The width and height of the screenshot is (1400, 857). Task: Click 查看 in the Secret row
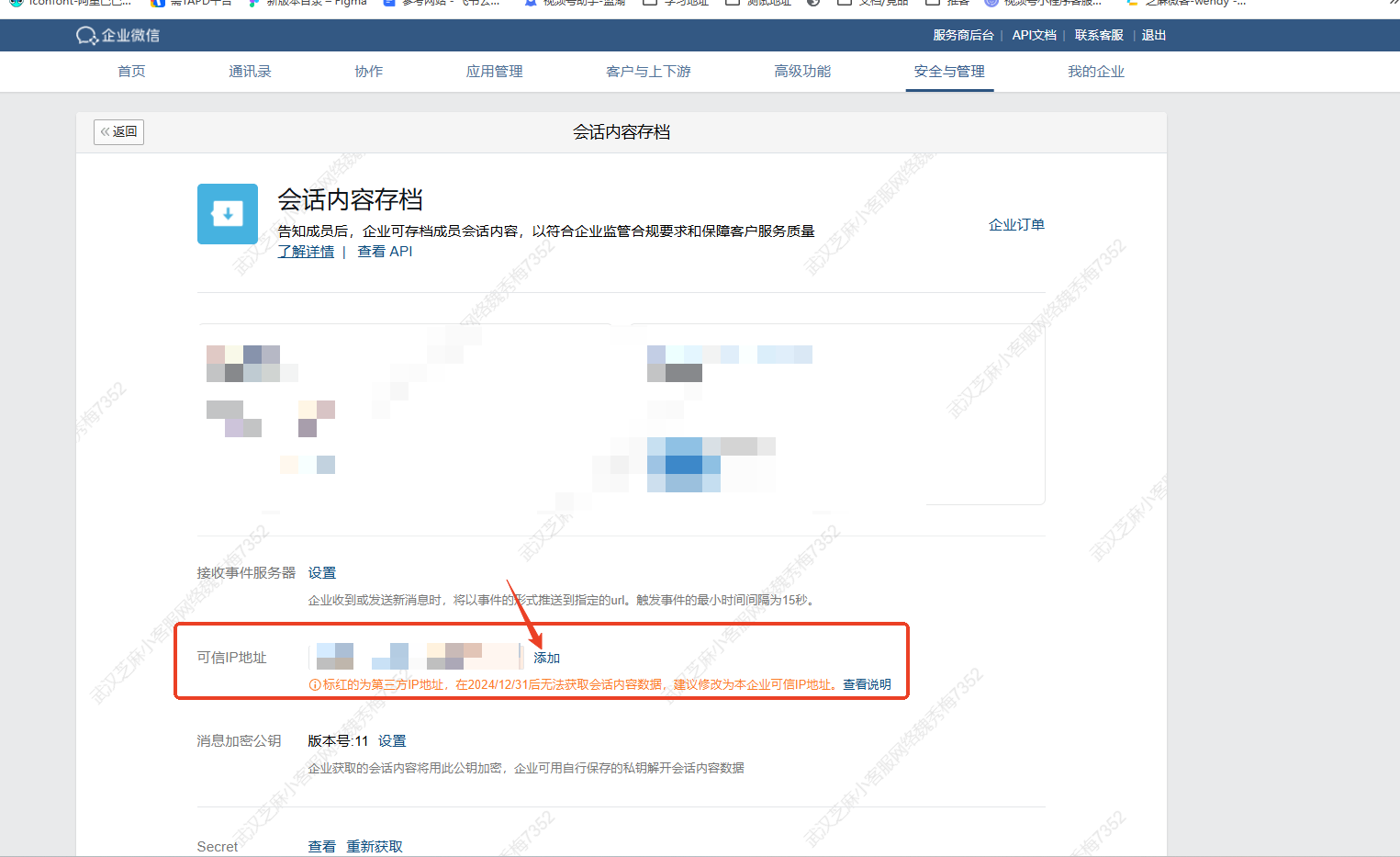(x=322, y=846)
